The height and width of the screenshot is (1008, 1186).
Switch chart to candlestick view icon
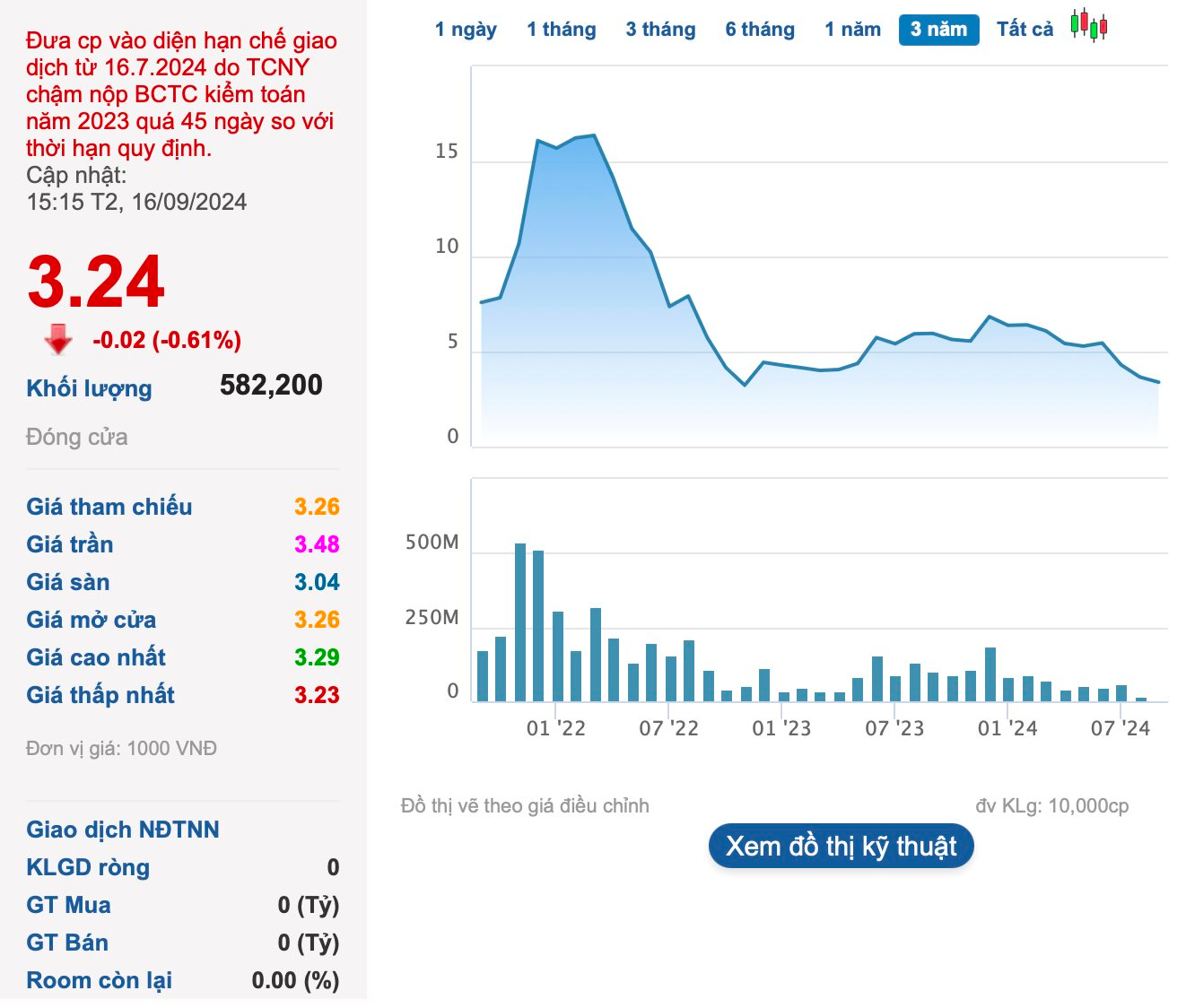(x=1088, y=26)
